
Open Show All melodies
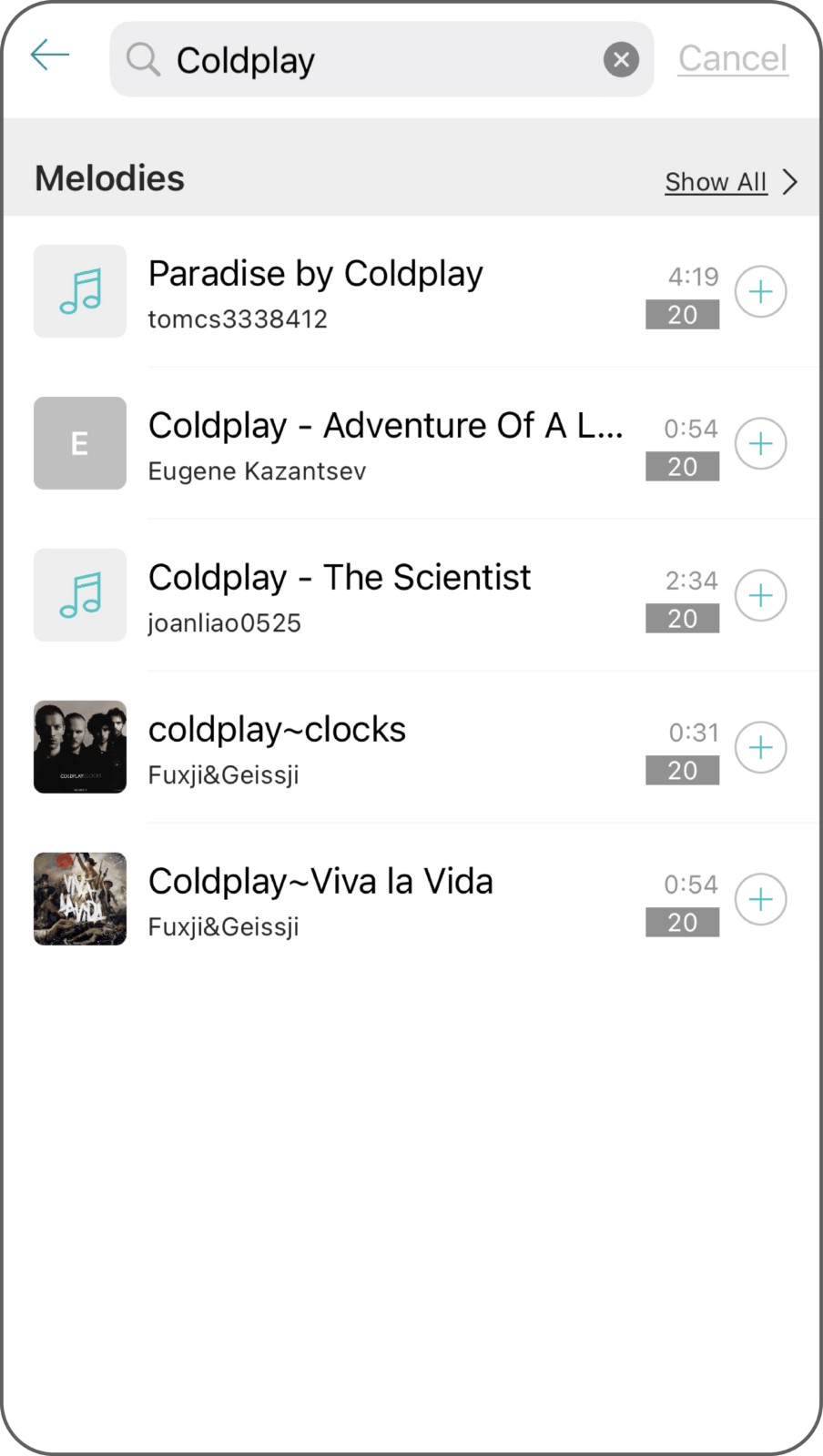tap(716, 182)
